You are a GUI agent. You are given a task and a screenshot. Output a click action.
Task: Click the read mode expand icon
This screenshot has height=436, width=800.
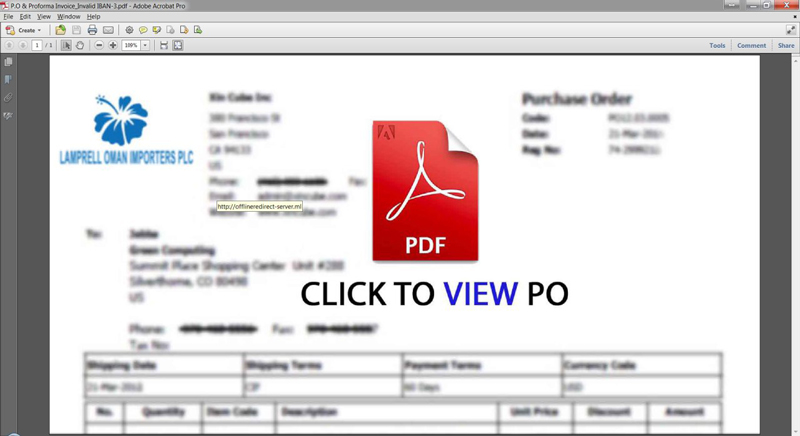click(790, 30)
